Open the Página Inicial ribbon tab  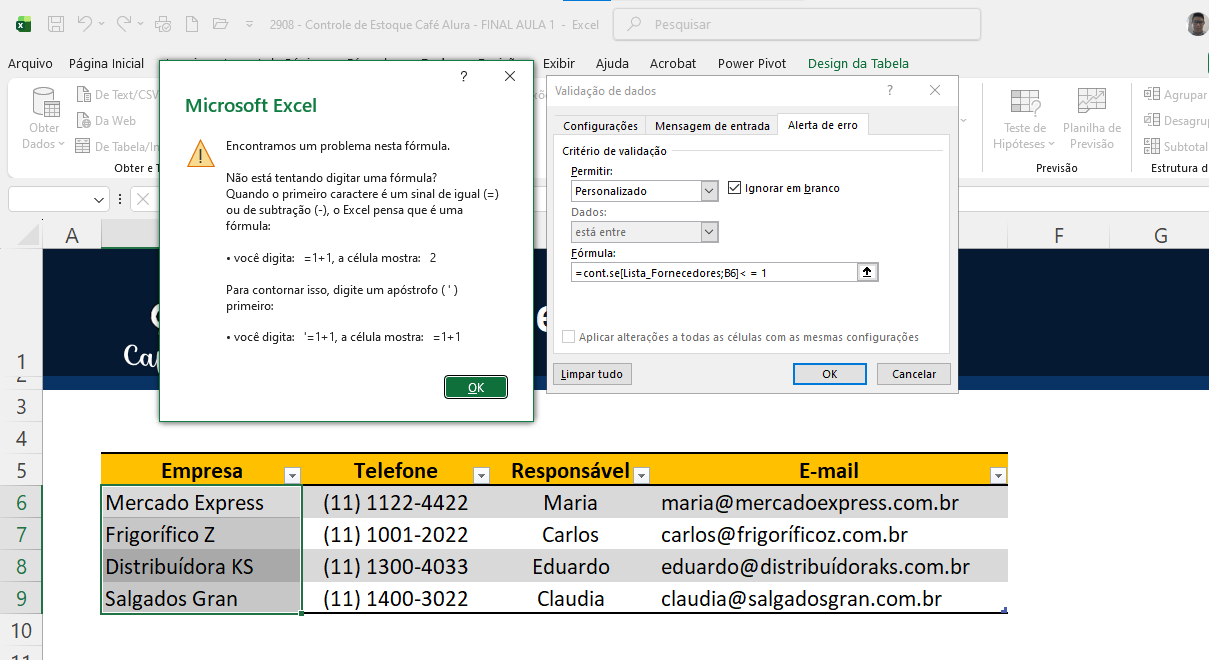[x=107, y=63]
